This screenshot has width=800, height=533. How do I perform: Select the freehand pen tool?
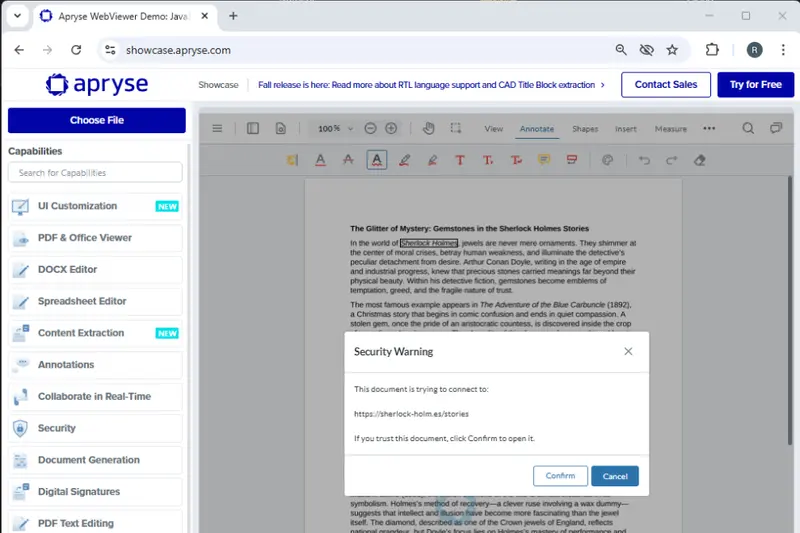coord(405,160)
